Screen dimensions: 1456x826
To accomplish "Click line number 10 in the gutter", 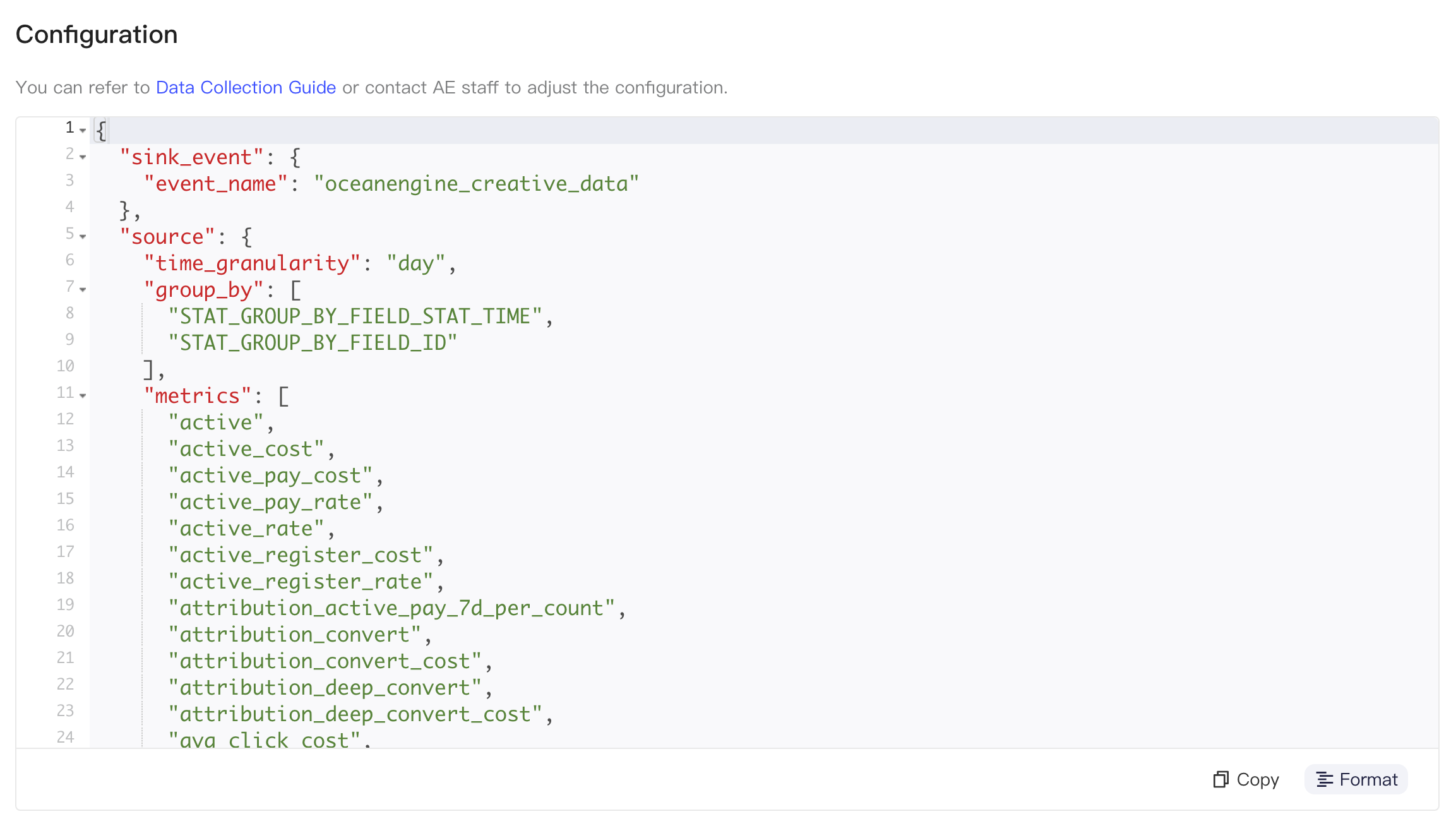I will [66, 366].
